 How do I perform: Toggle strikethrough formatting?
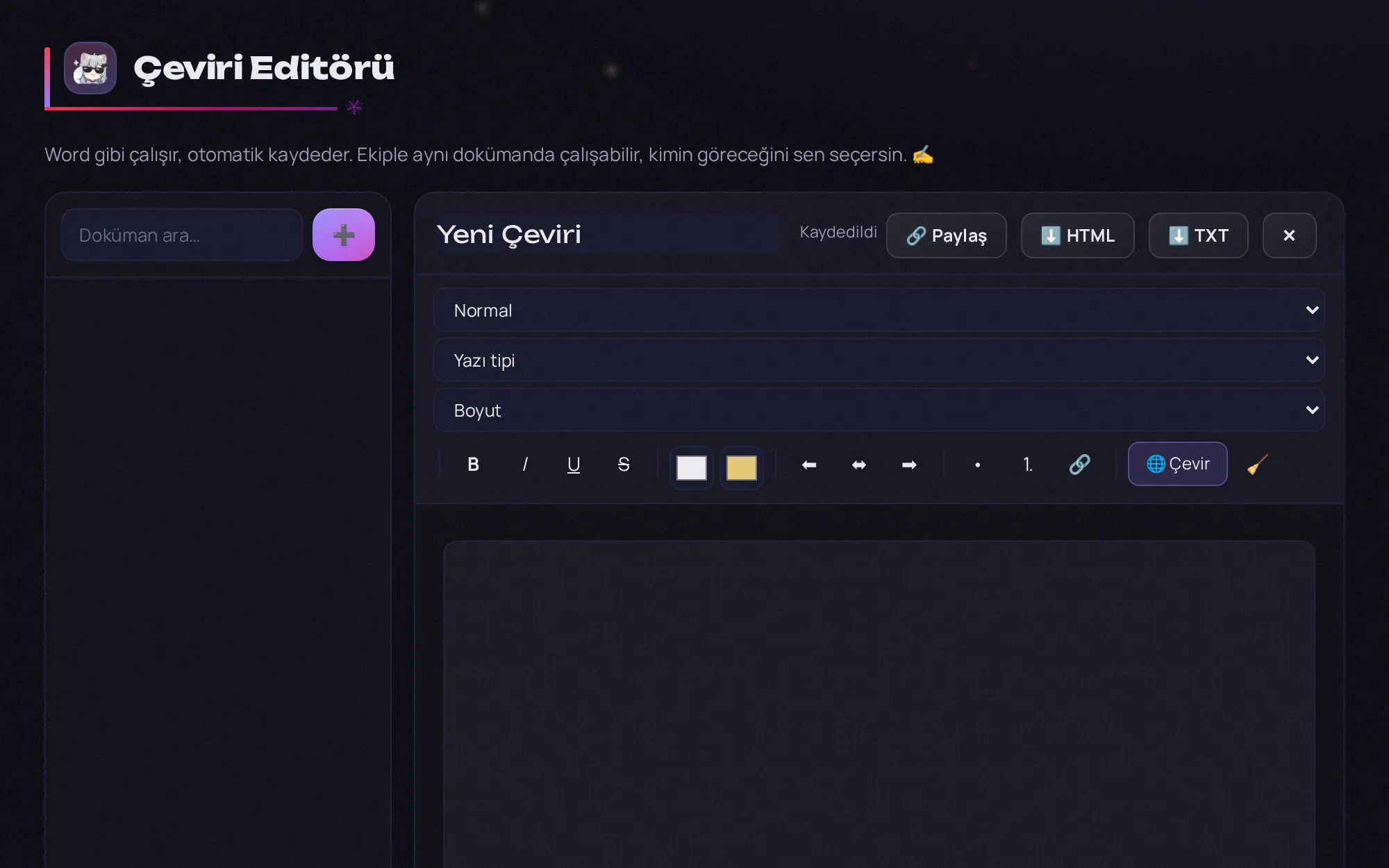pos(624,465)
